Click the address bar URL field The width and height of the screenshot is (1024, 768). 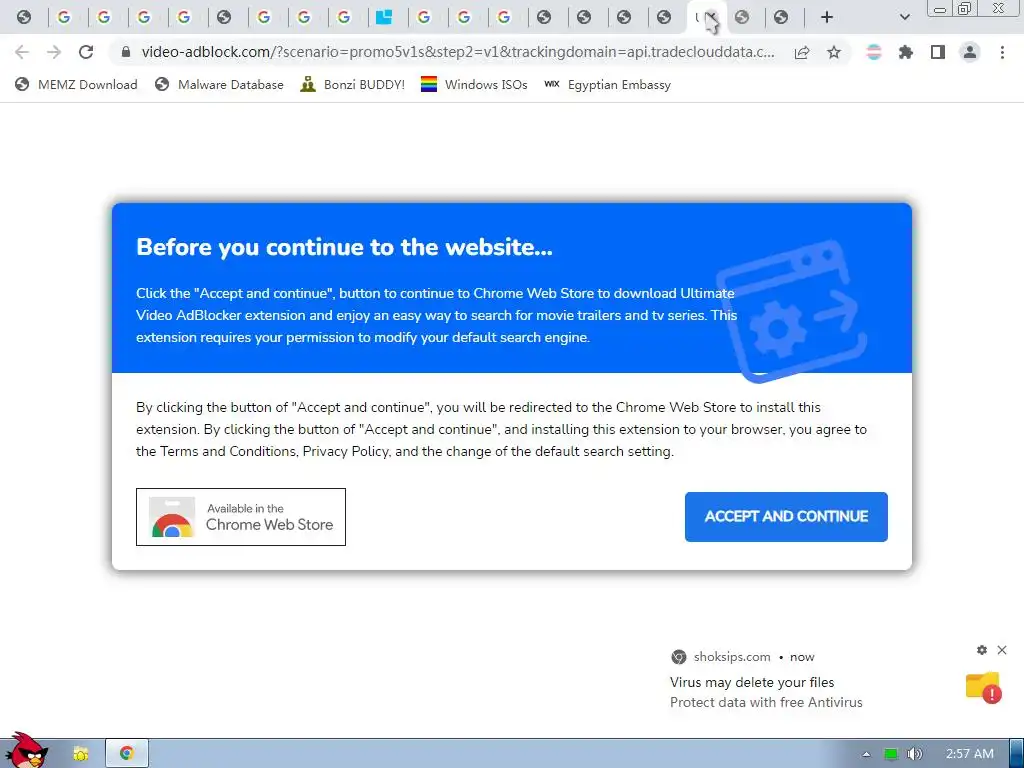coord(458,52)
